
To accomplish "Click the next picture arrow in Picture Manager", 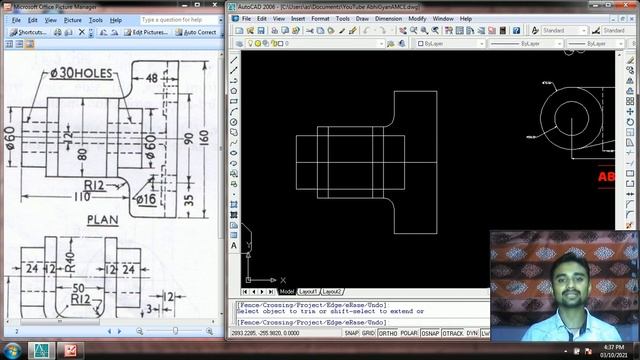I will [x=120, y=331].
